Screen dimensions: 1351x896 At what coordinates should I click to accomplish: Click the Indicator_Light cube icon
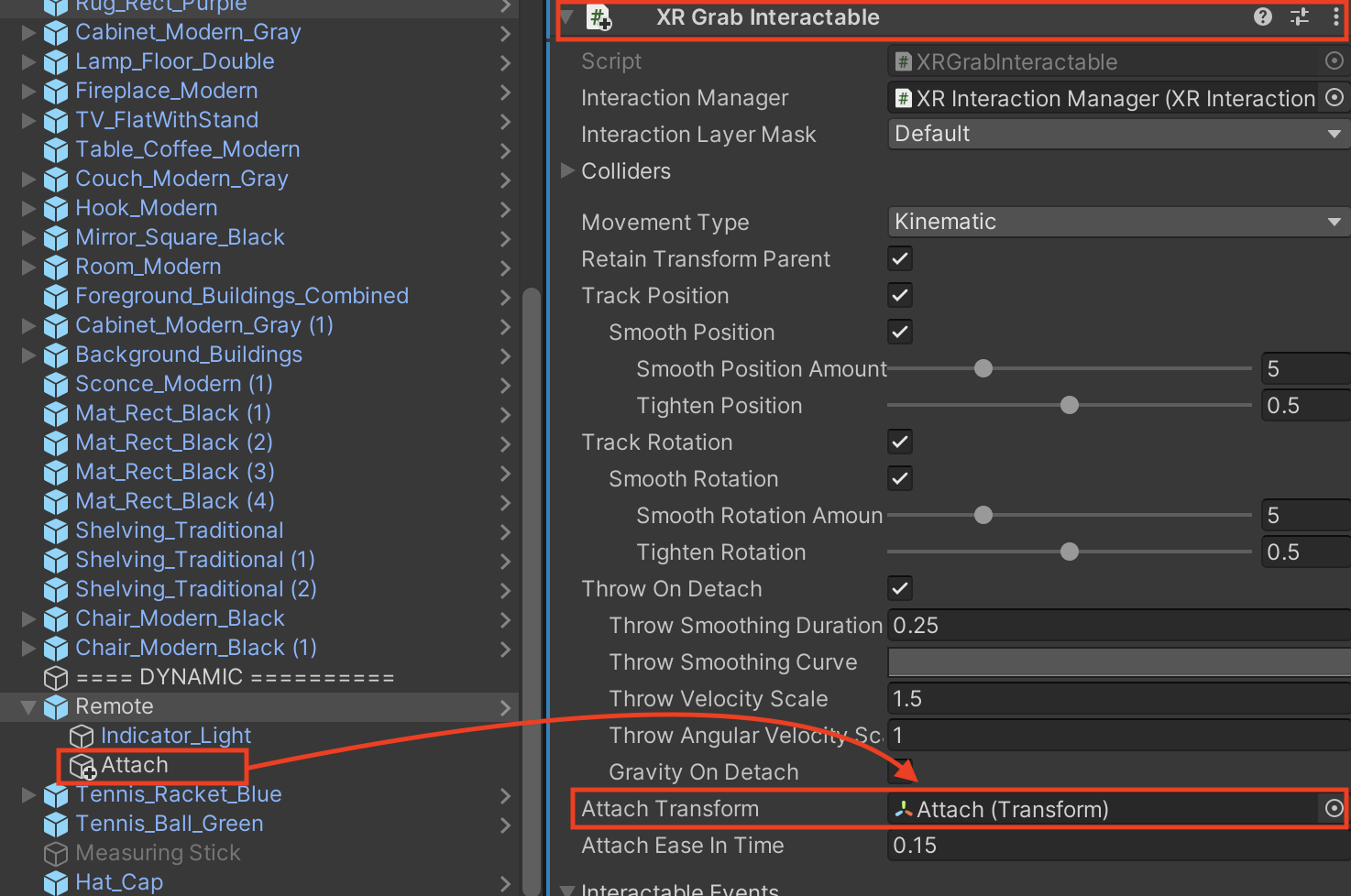click(x=82, y=736)
